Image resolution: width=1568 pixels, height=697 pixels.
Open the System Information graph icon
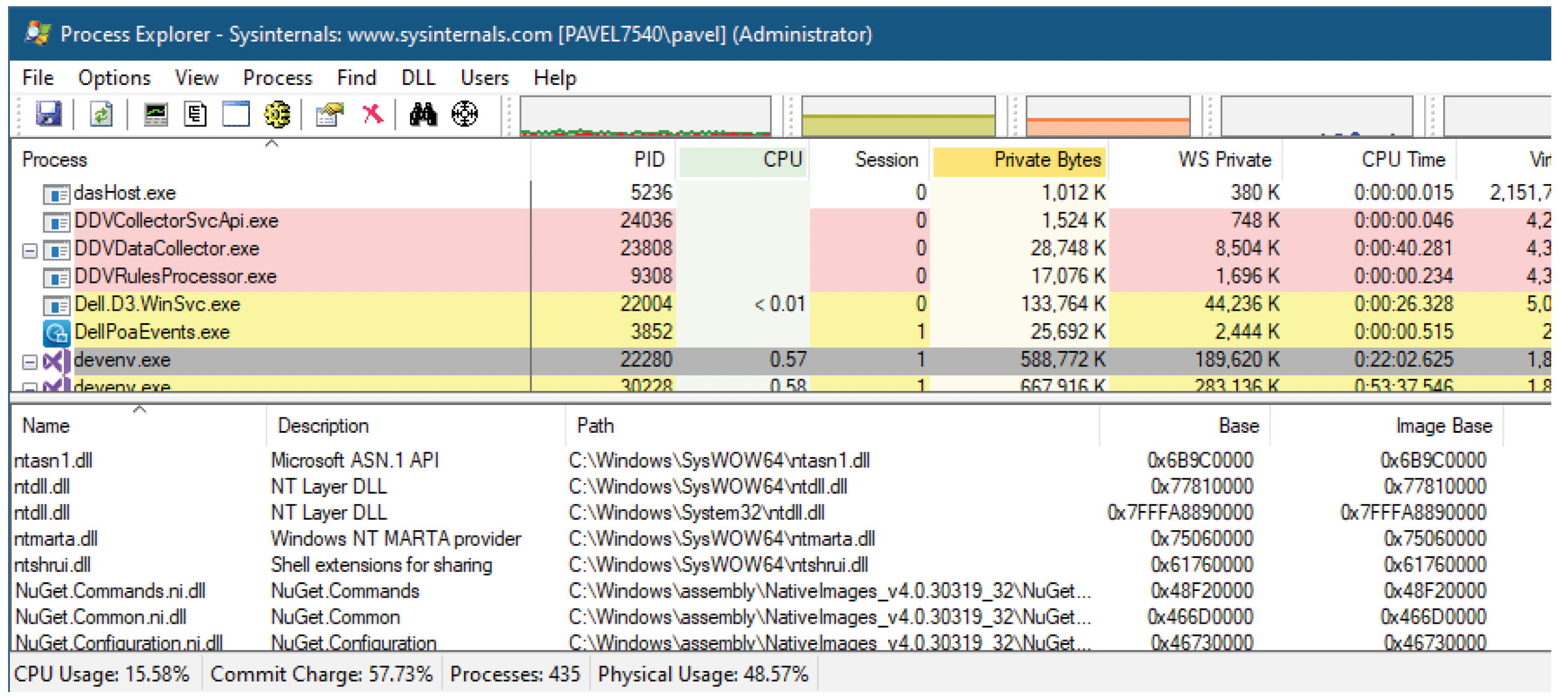[x=156, y=114]
